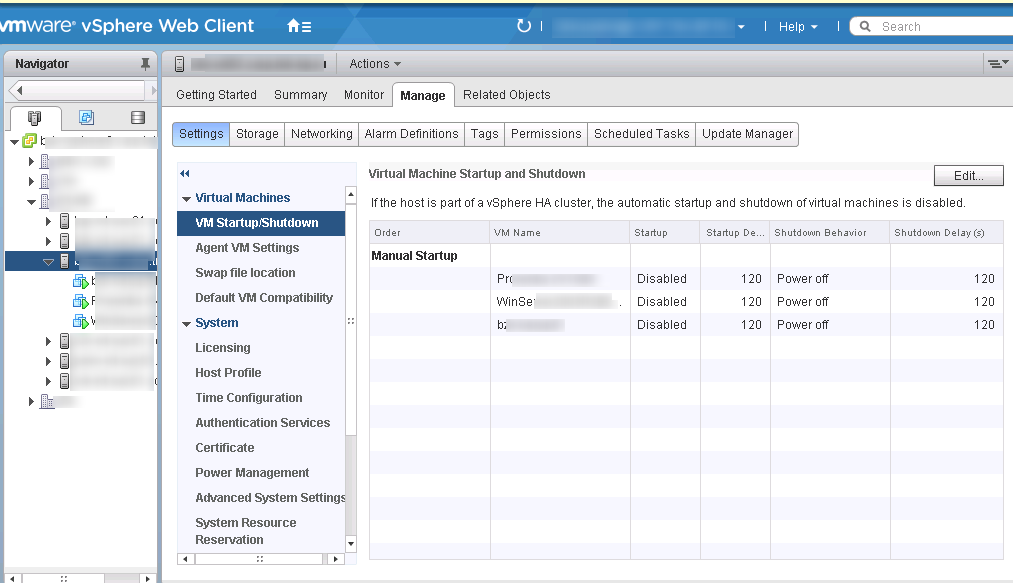Switch to Hosts and Clusters inventory icon
This screenshot has height=583, width=1013.
pos(34,118)
